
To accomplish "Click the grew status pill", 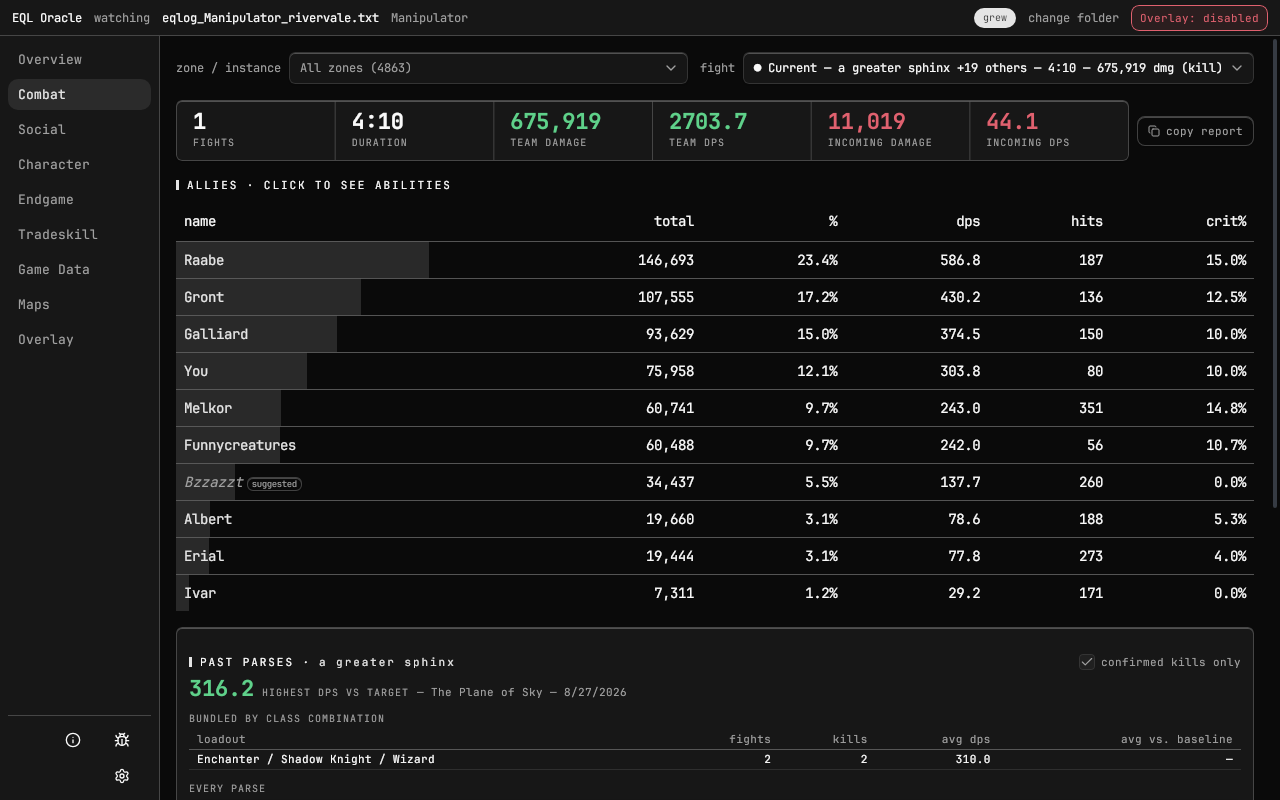I will point(995,18).
